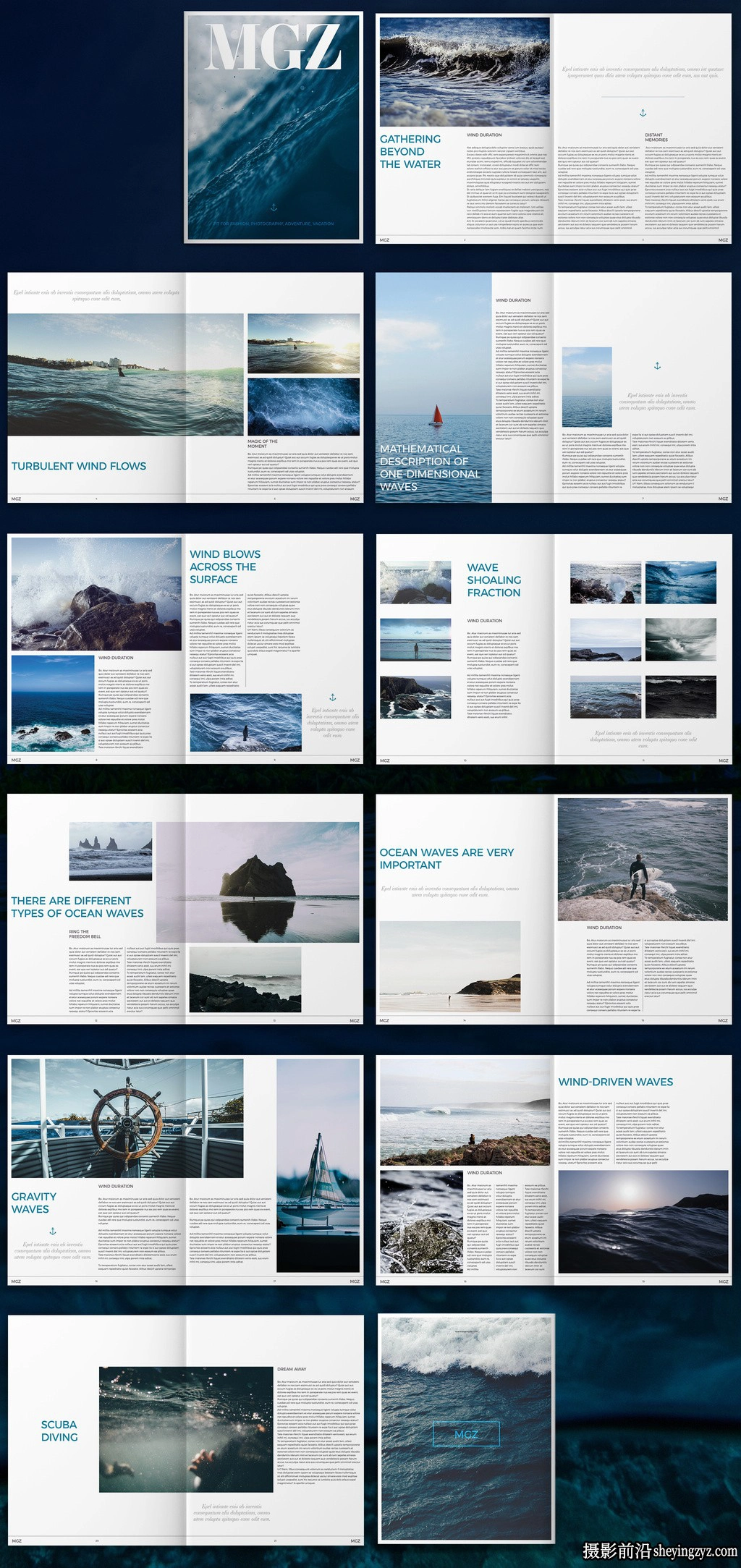Click the anchor icon on the MGZ cover
741x1568 pixels.
coord(274,208)
